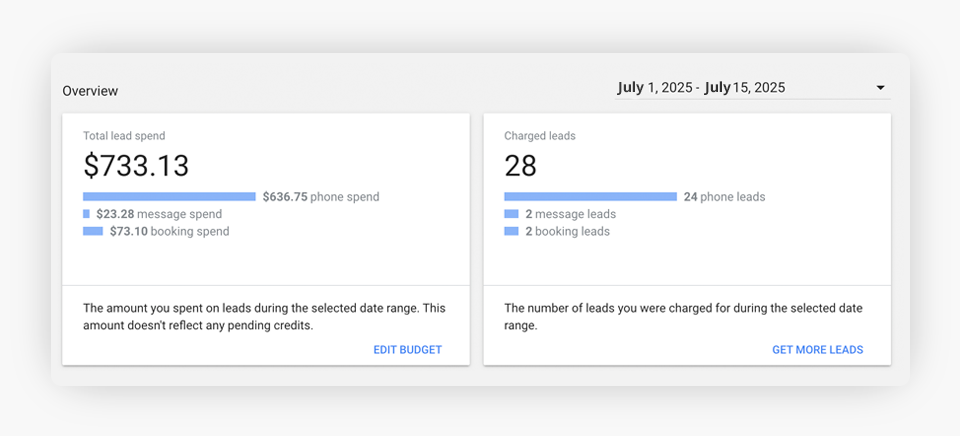Viewport: 960px width, 436px height.
Task: Click the phone spend blue bar
Action: click(169, 197)
